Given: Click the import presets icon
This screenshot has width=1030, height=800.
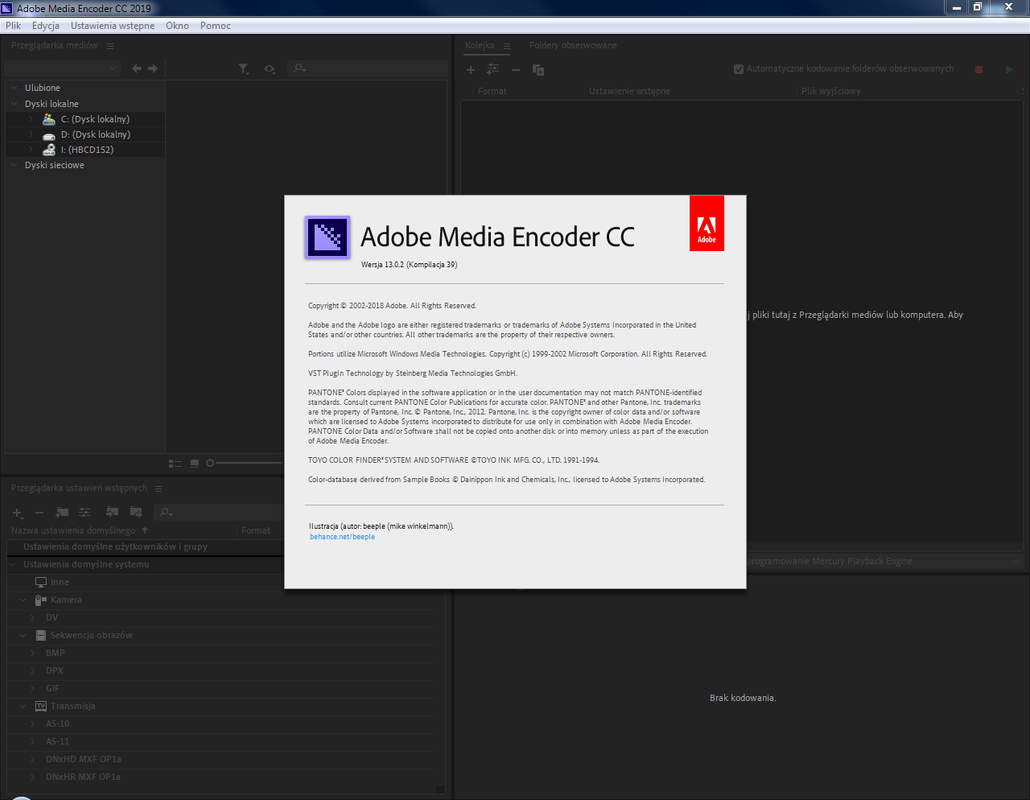Looking at the screenshot, I should pos(112,512).
